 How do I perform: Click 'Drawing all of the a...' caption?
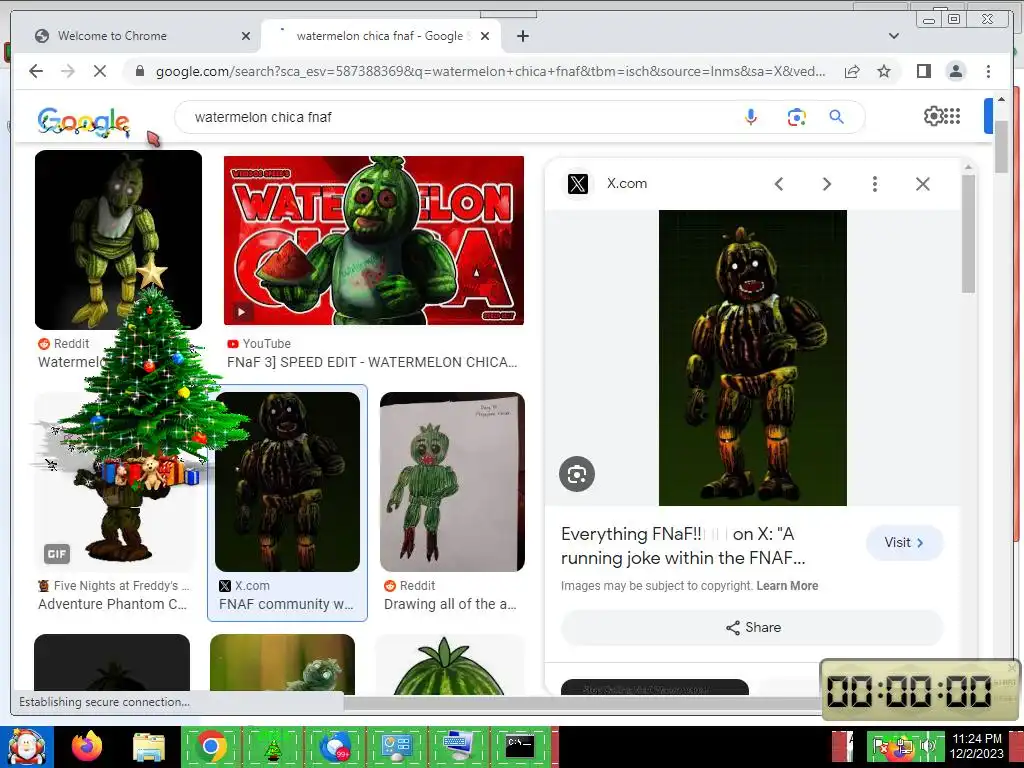coord(450,605)
